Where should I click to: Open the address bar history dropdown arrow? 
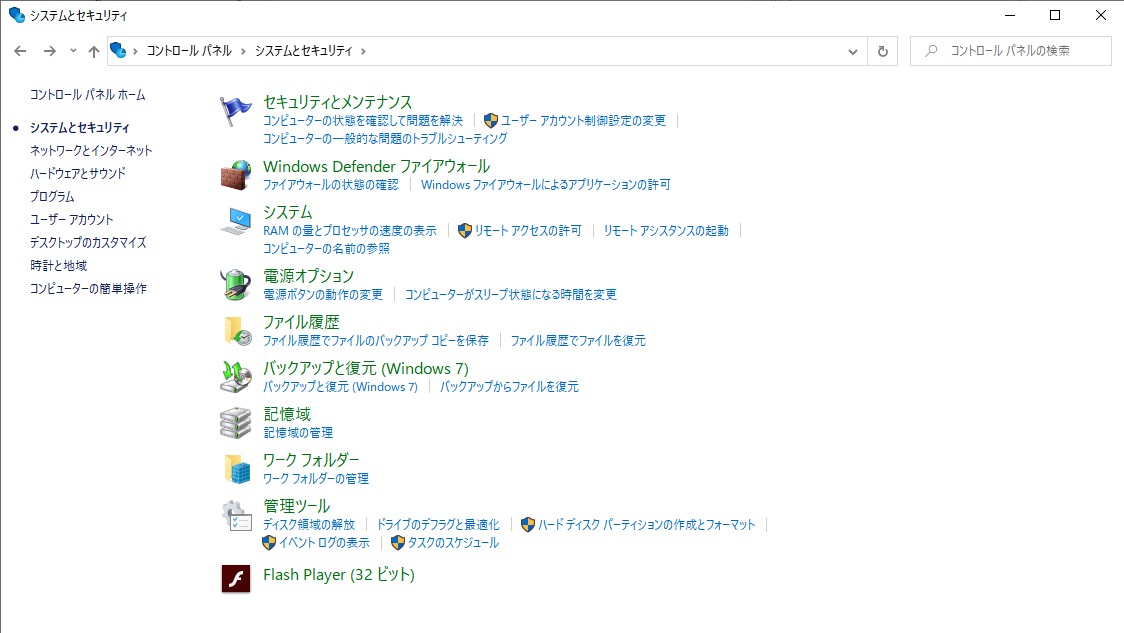click(x=852, y=50)
